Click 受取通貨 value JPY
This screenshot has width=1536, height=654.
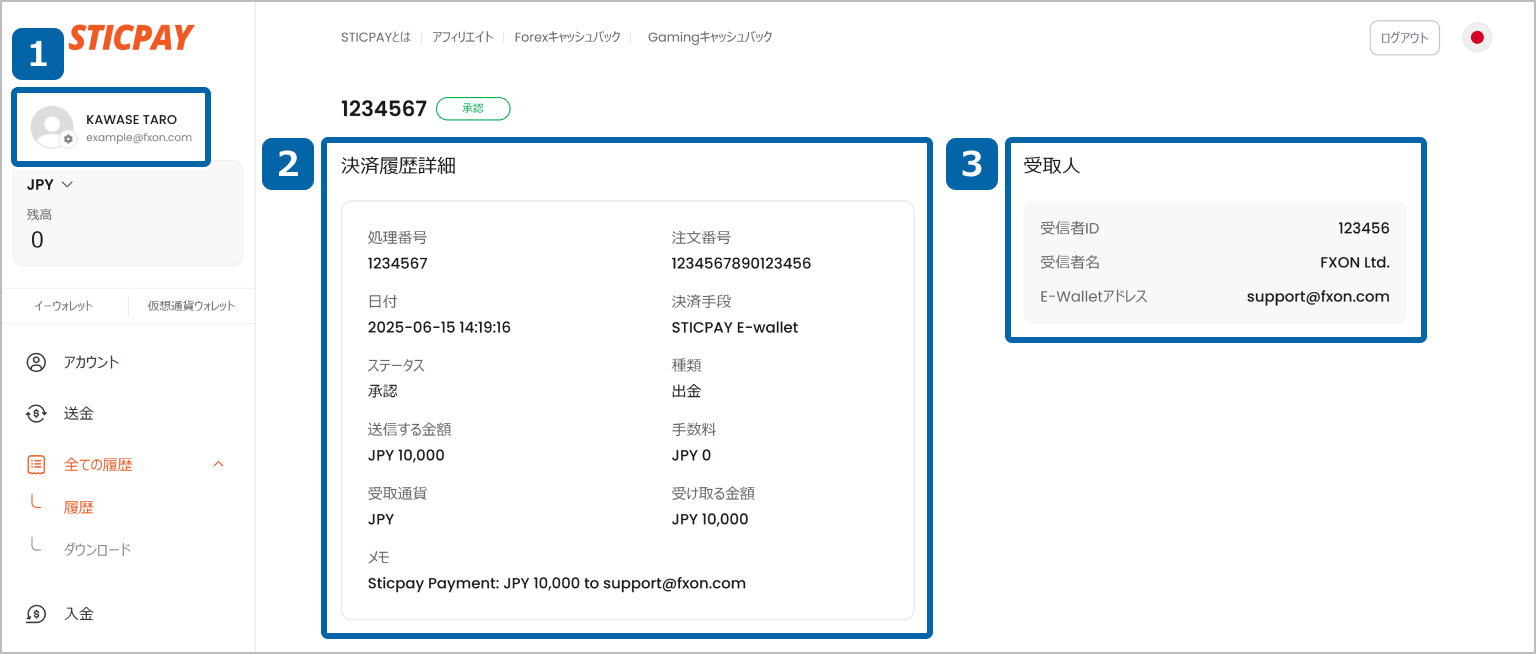tap(381, 520)
